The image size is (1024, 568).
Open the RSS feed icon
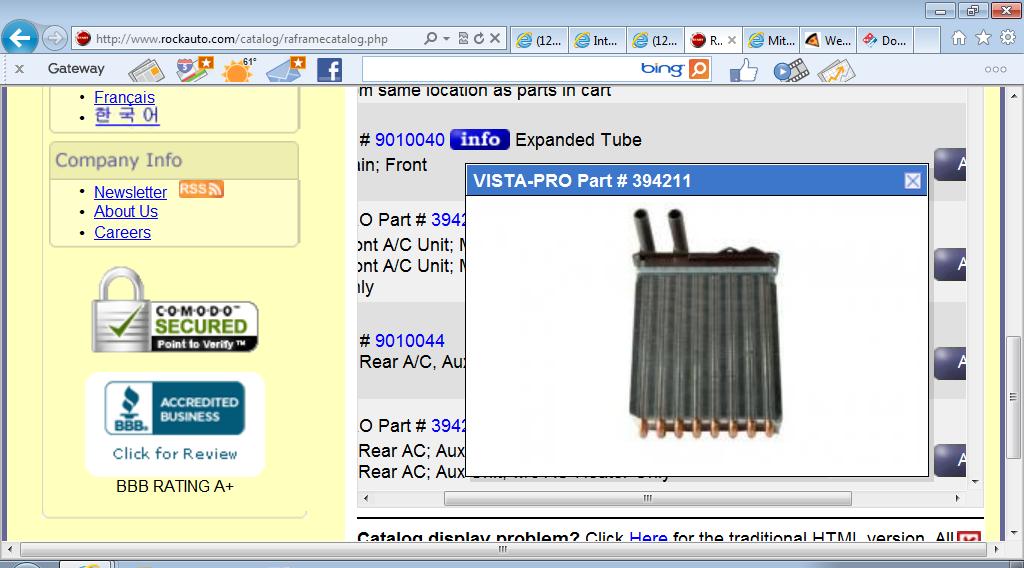point(201,189)
